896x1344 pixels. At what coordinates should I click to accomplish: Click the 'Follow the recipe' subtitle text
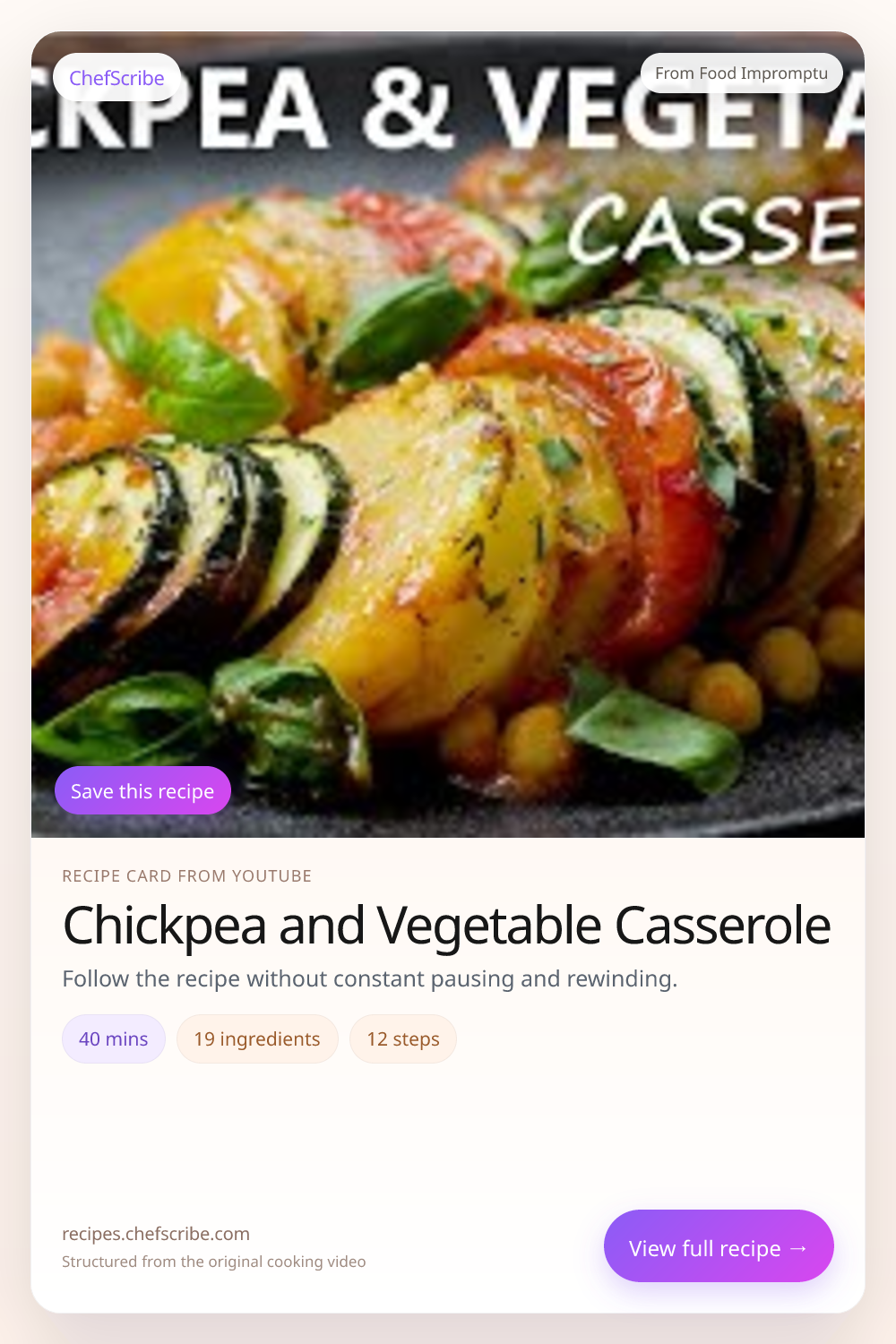pyautogui.click(x=369, y=978)
